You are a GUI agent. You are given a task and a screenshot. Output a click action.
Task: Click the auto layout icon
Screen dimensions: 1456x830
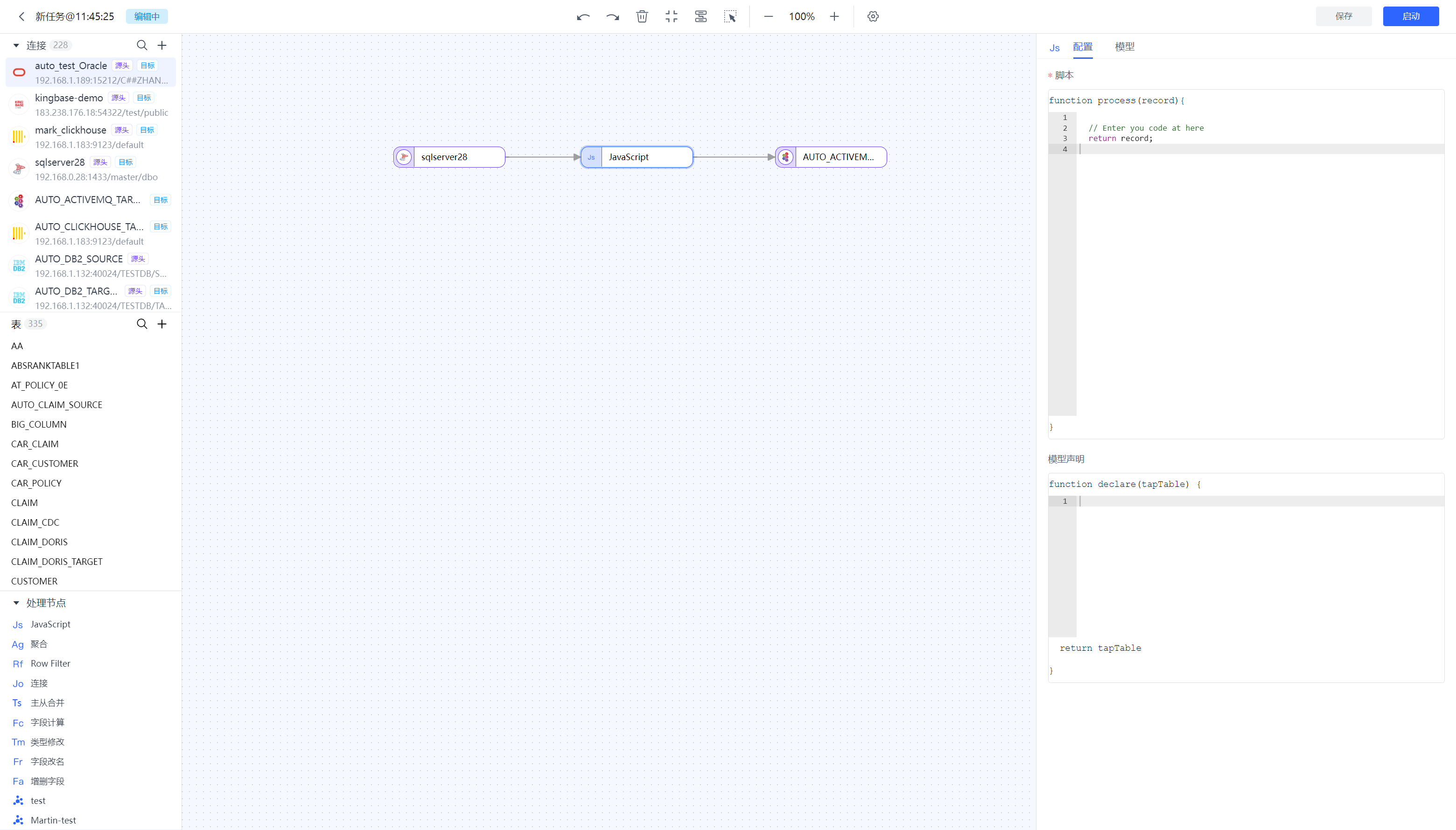click(701, 16)
